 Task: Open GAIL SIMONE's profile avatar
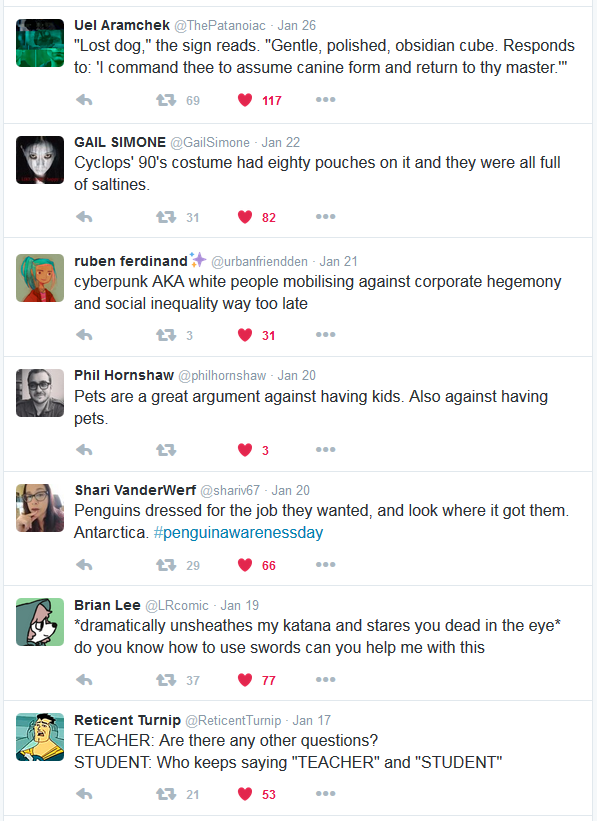tap(40, 160)
